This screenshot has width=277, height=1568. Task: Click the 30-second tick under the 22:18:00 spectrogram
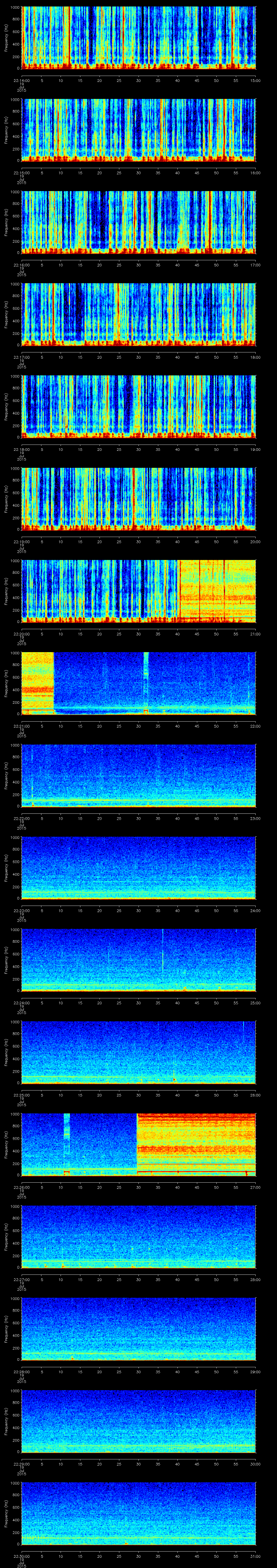tap(139, 449)
